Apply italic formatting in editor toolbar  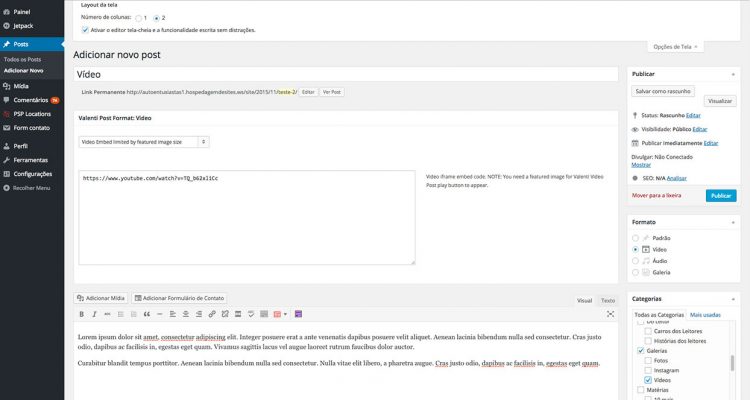click(x=96, y=314)
